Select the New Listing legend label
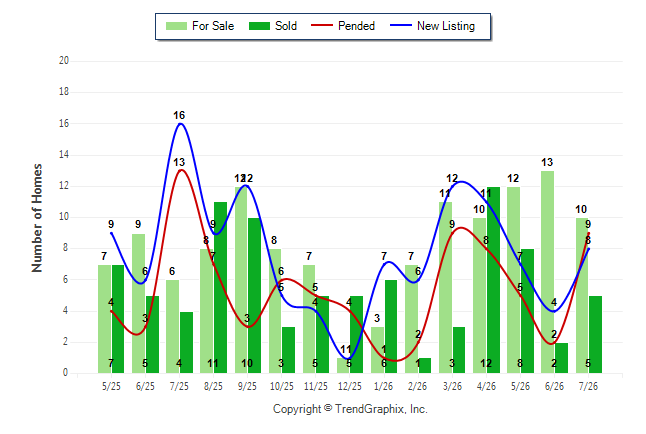 [x=446, y=26]
